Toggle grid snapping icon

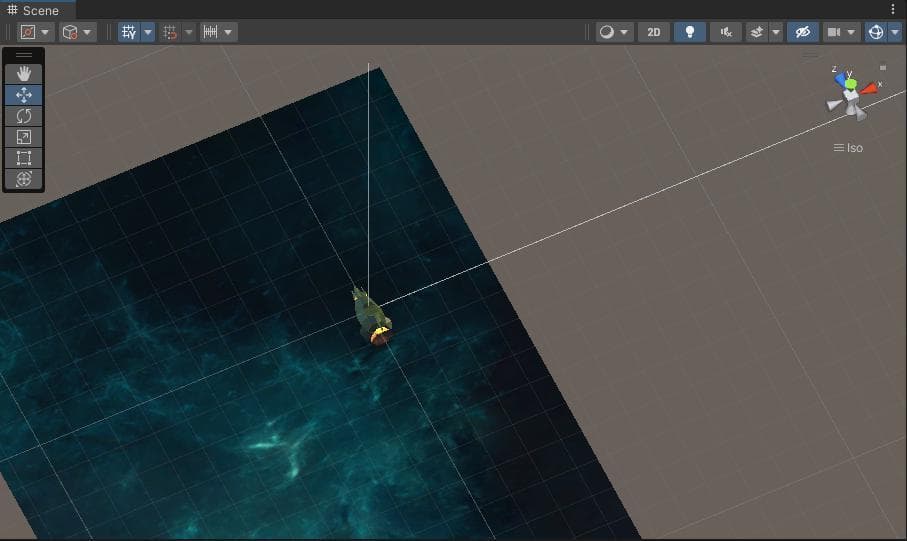click(169, 32)
